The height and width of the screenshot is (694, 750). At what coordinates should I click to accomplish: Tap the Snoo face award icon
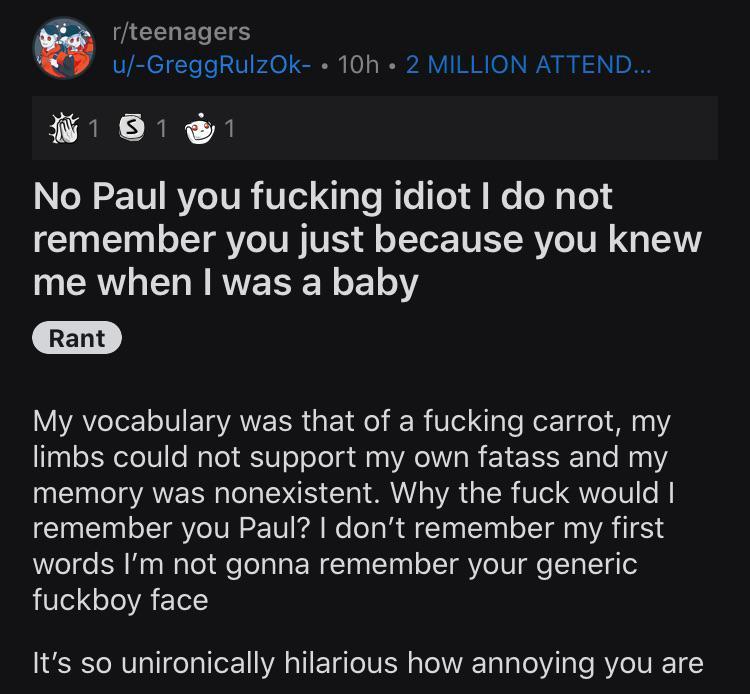pos(200,128)
